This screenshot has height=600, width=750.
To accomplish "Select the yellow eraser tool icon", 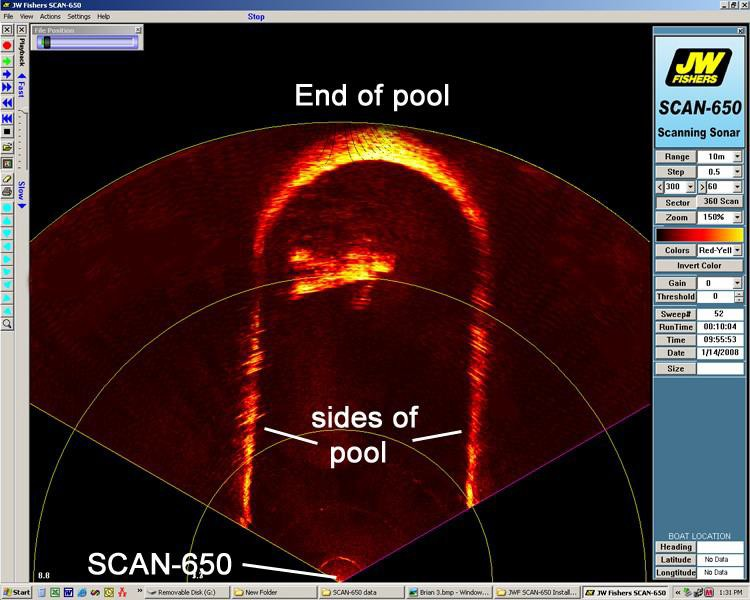I will point(7,178).
